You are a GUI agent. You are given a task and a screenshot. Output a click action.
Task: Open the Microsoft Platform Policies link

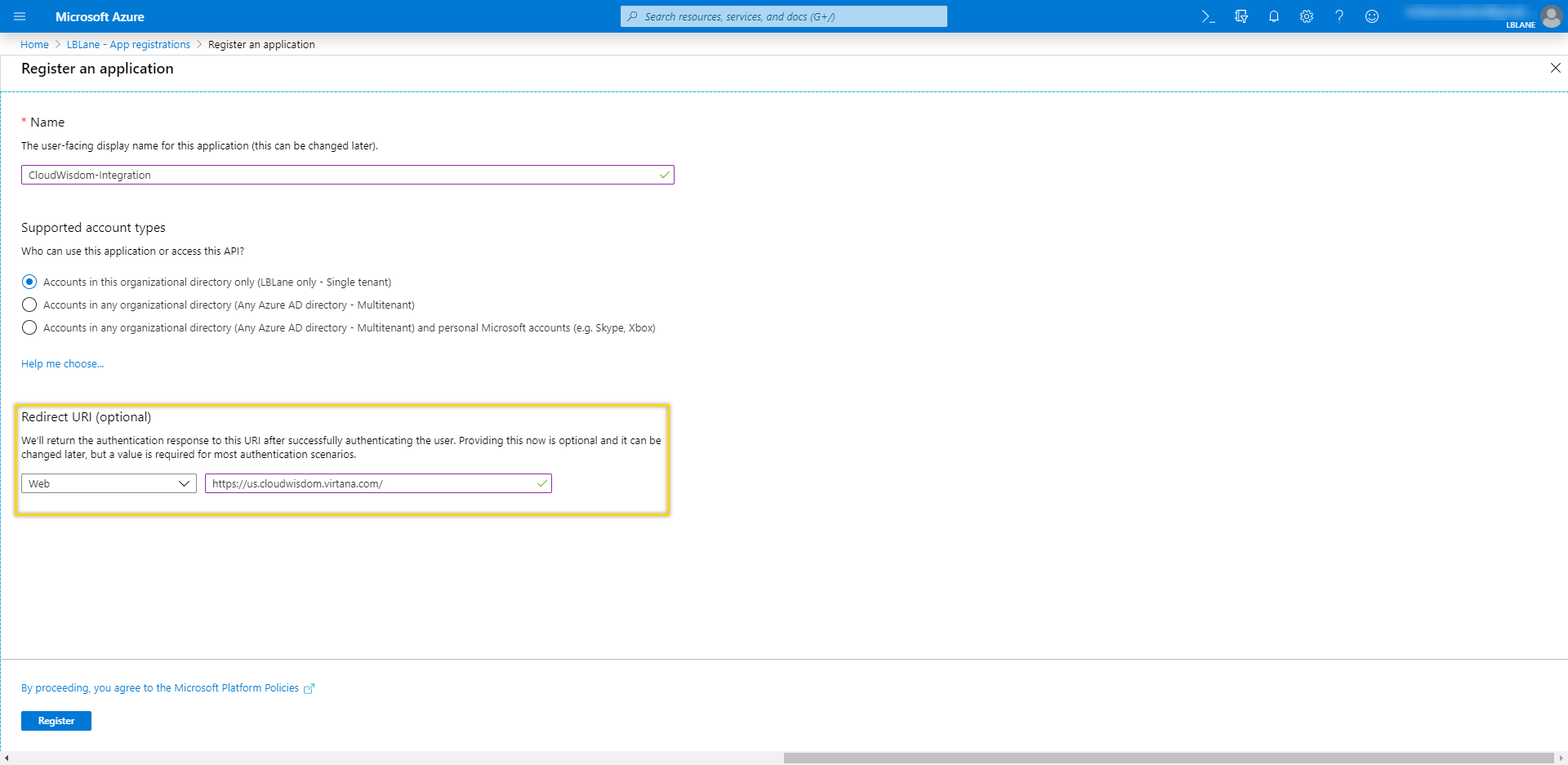(167, 688)
